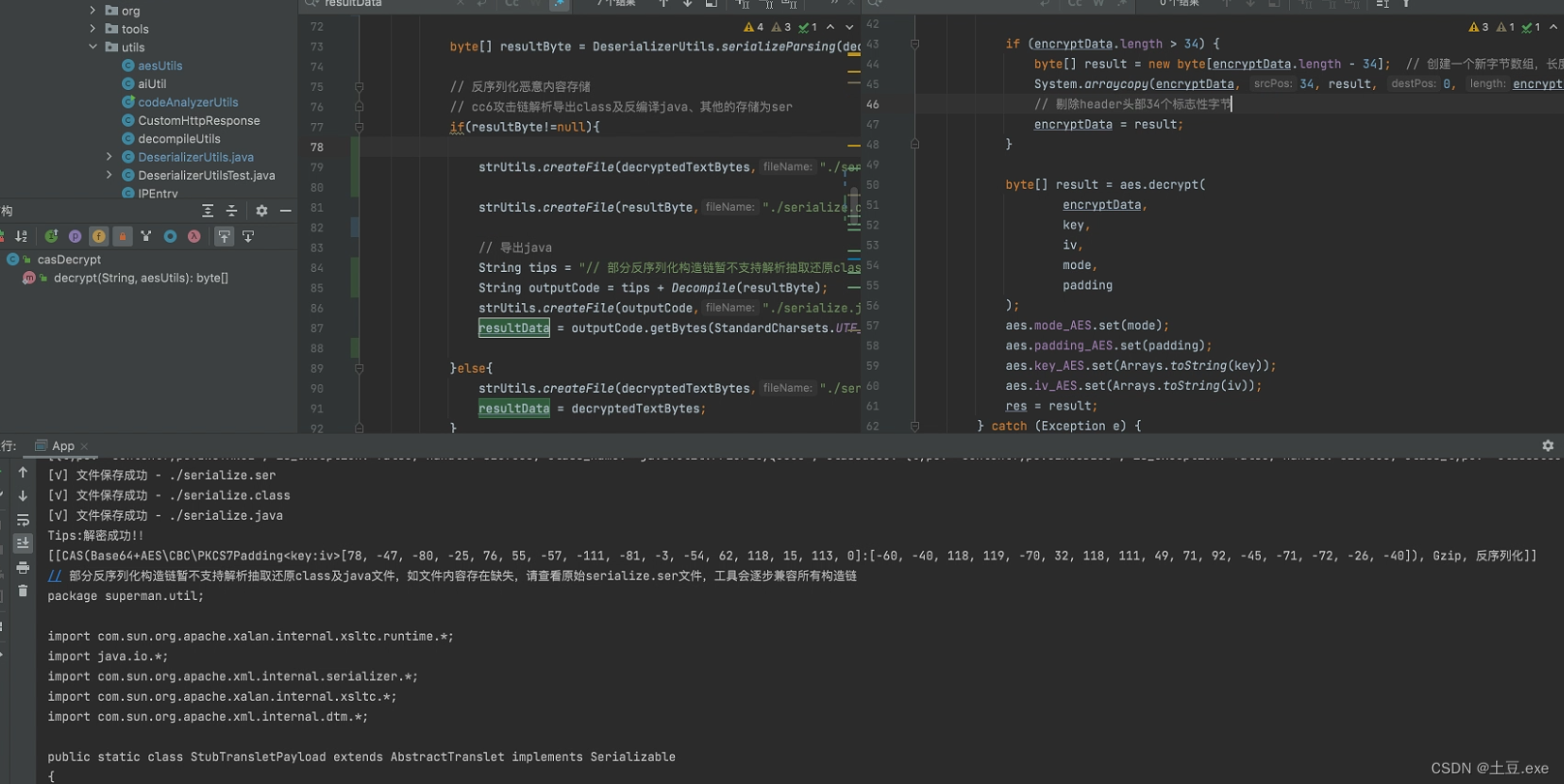
Task: Close the App run tab
Action: [84, 446]
